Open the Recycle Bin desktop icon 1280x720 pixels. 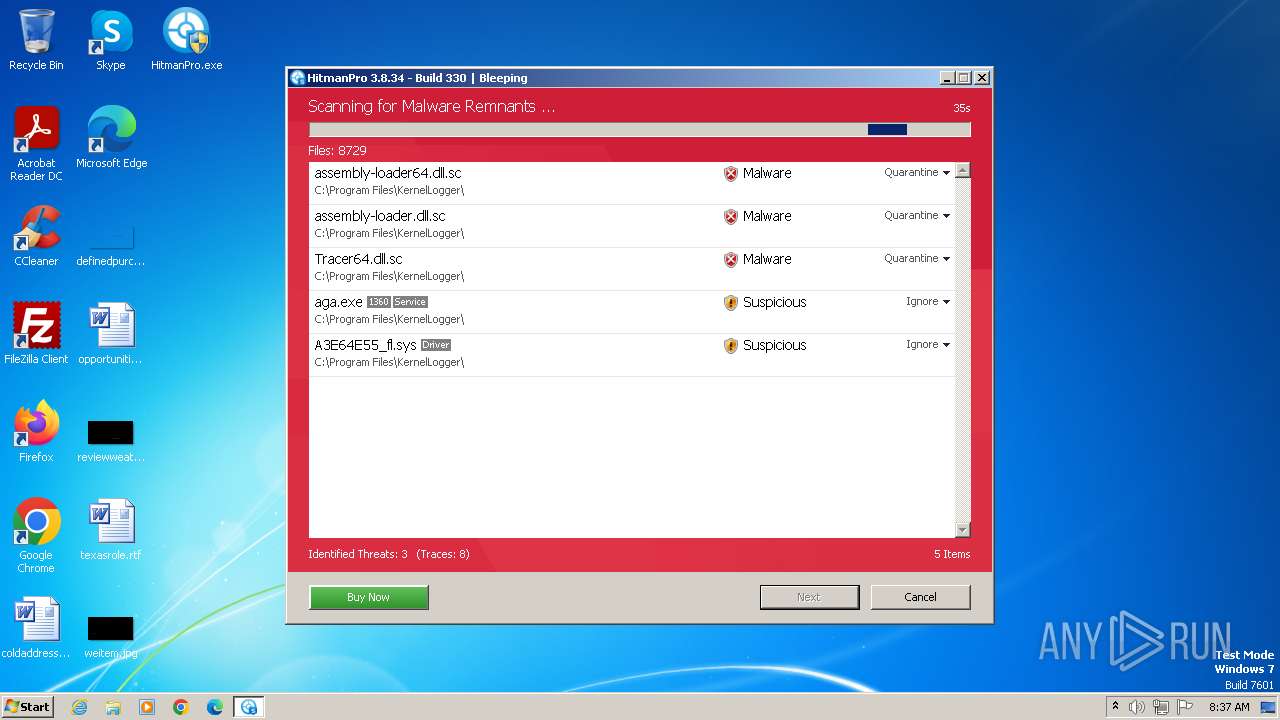click(x=36, y=40)
